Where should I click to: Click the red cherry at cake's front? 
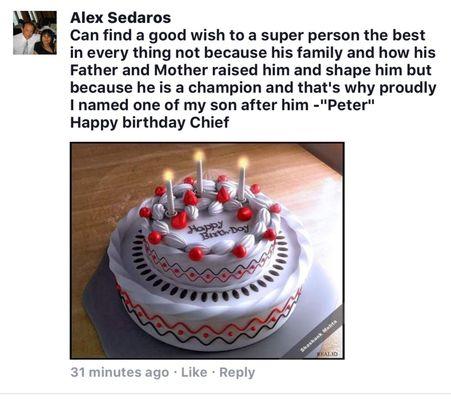196,254
